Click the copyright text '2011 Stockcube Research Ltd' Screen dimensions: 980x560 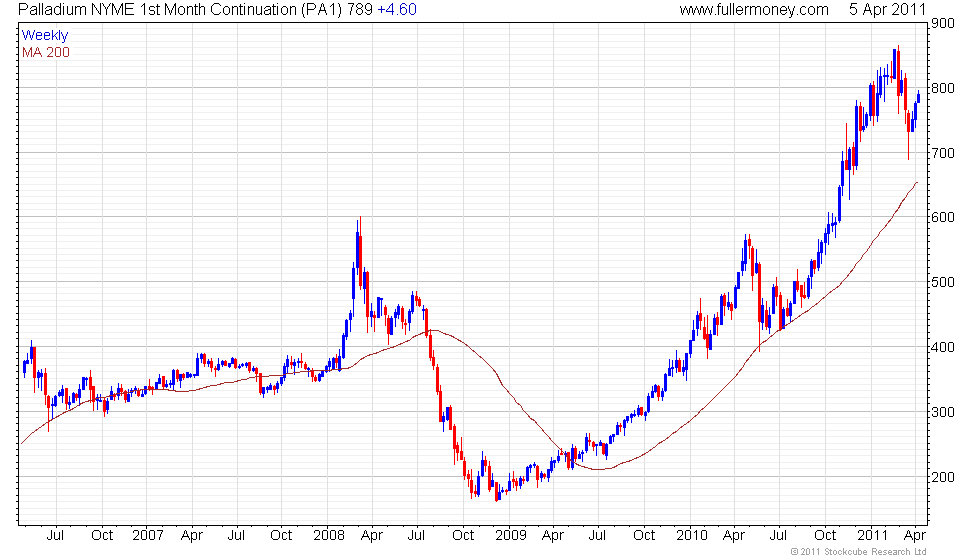pyautogui.click(x=863, y=552)
